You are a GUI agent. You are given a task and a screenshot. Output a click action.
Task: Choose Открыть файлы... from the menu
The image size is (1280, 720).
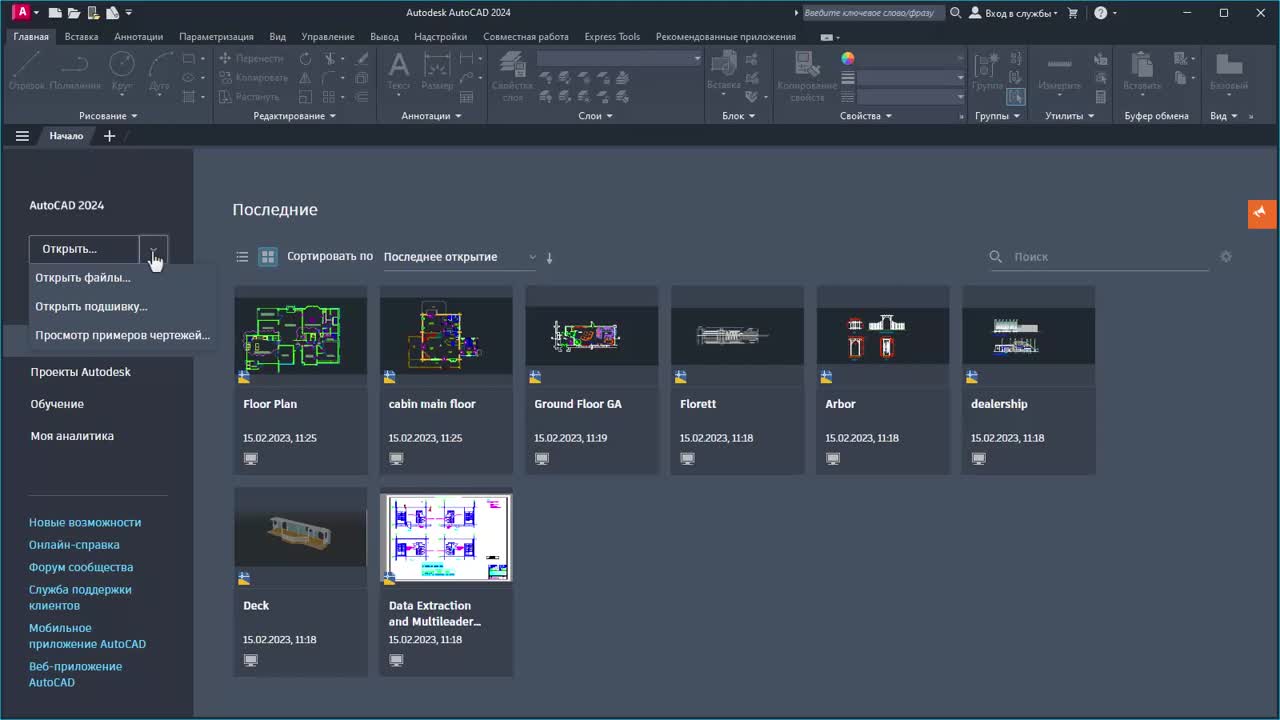click(122, 278)
